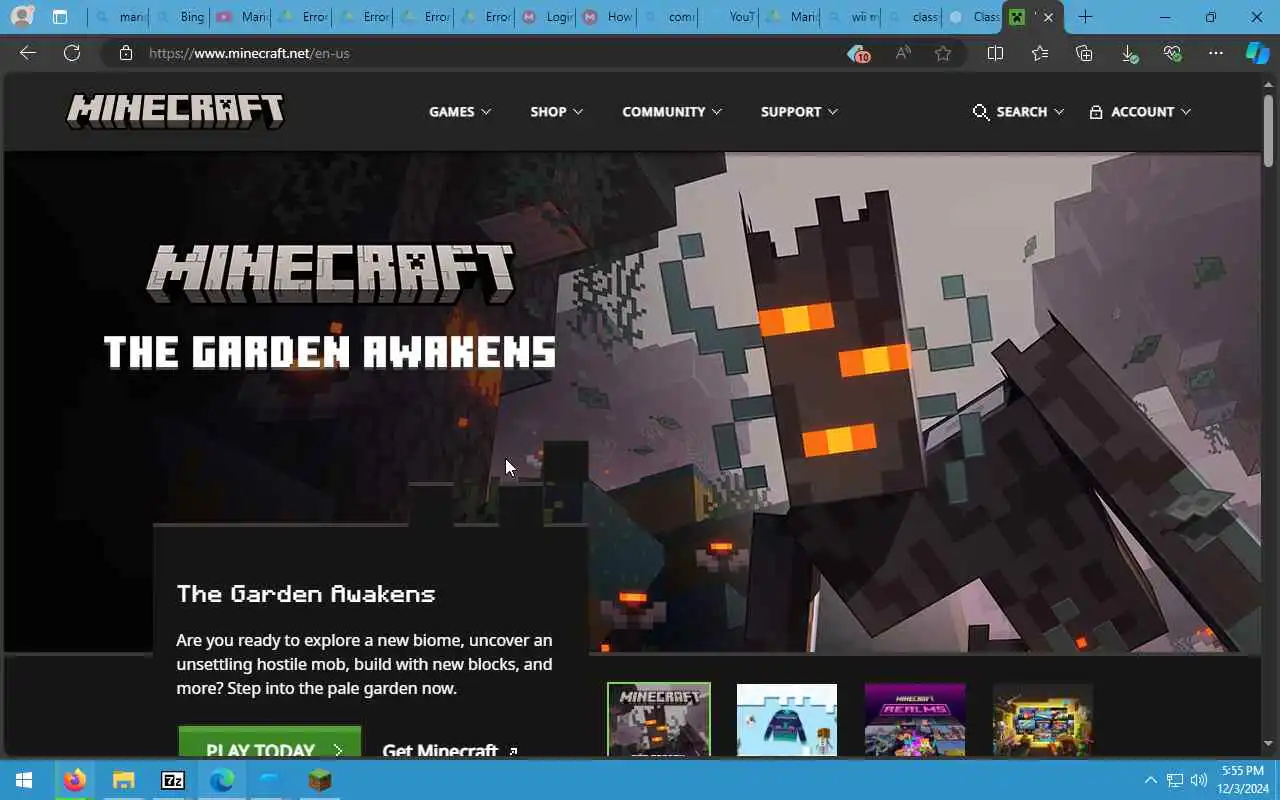View site information lock icon
Viewport: 1280px width, 800px height.
tap(125, 53)
